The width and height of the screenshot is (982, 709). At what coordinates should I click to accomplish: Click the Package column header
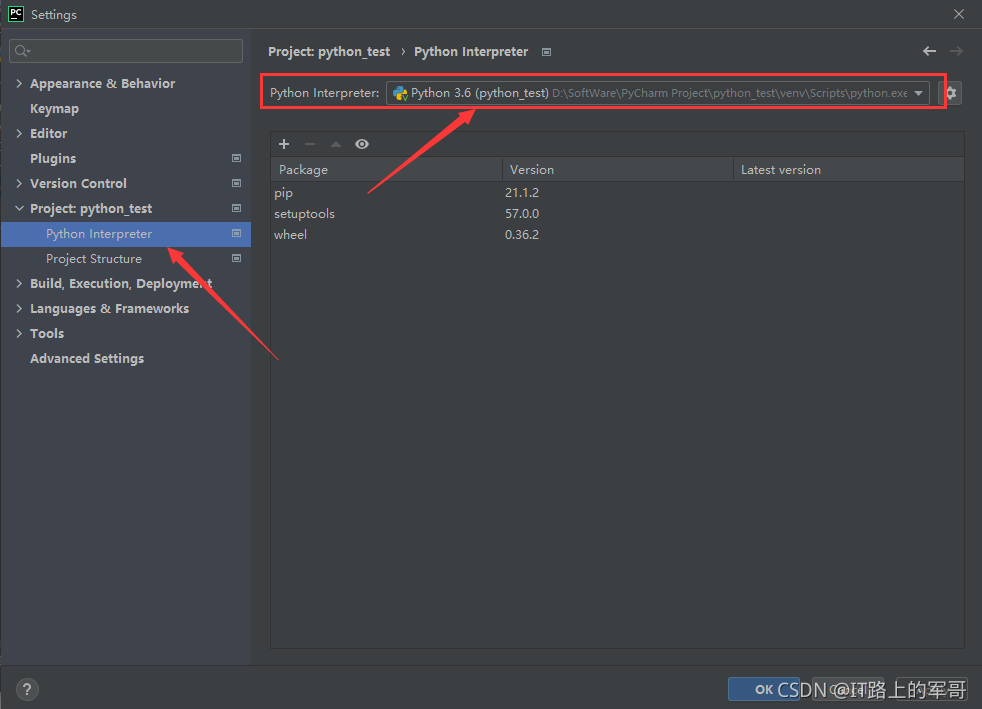click(x=386, y=169)
